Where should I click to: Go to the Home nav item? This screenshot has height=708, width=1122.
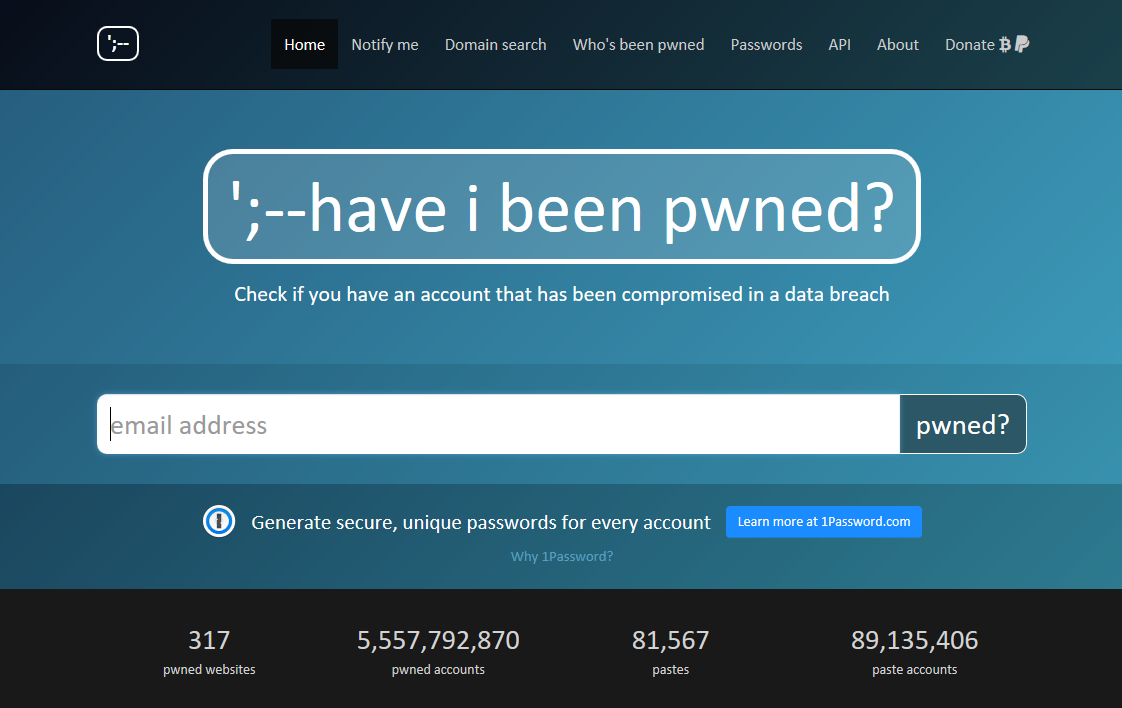click(x=304, y=45)
